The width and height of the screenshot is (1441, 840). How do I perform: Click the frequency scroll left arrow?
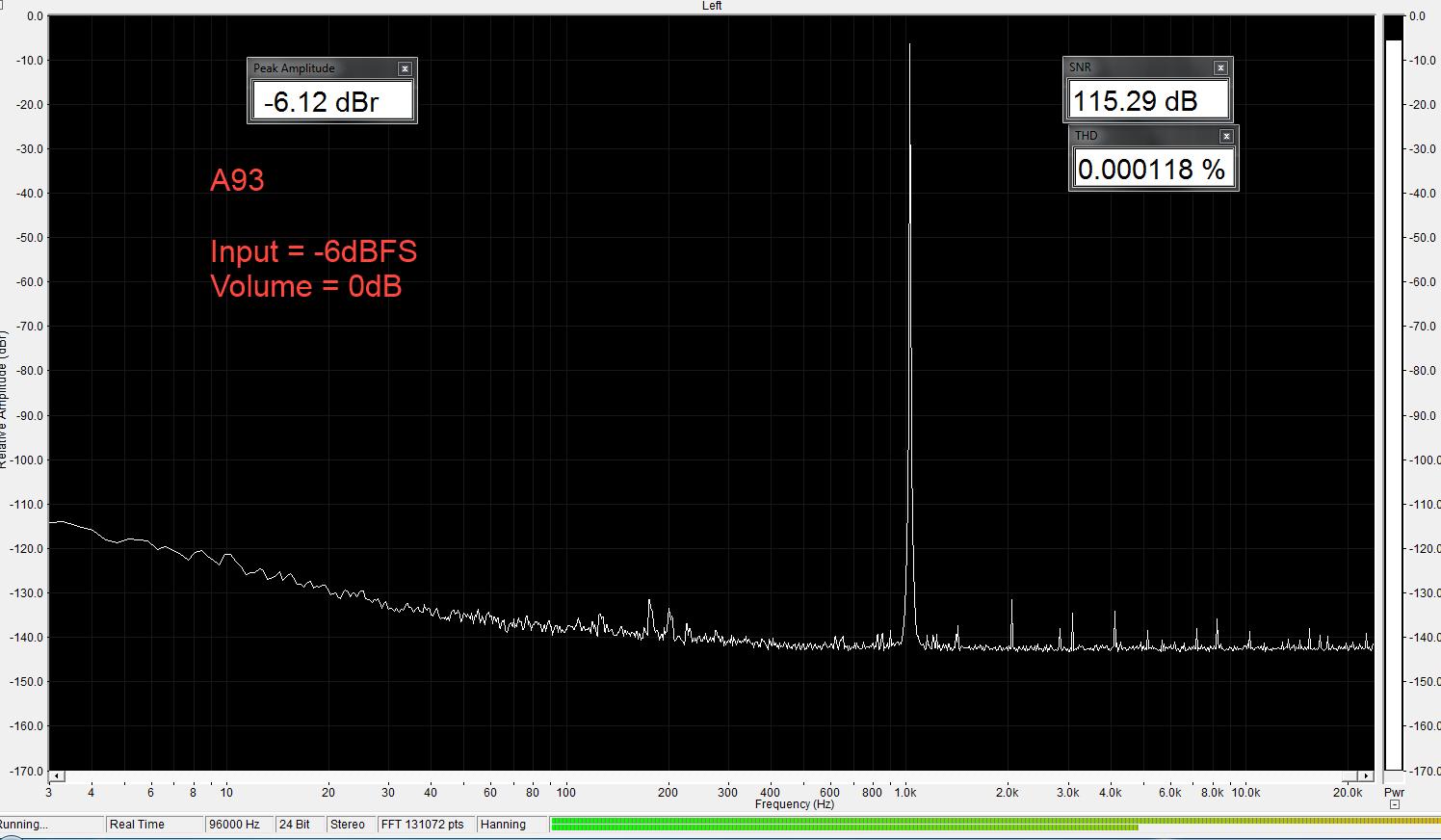tap(57, 775)
